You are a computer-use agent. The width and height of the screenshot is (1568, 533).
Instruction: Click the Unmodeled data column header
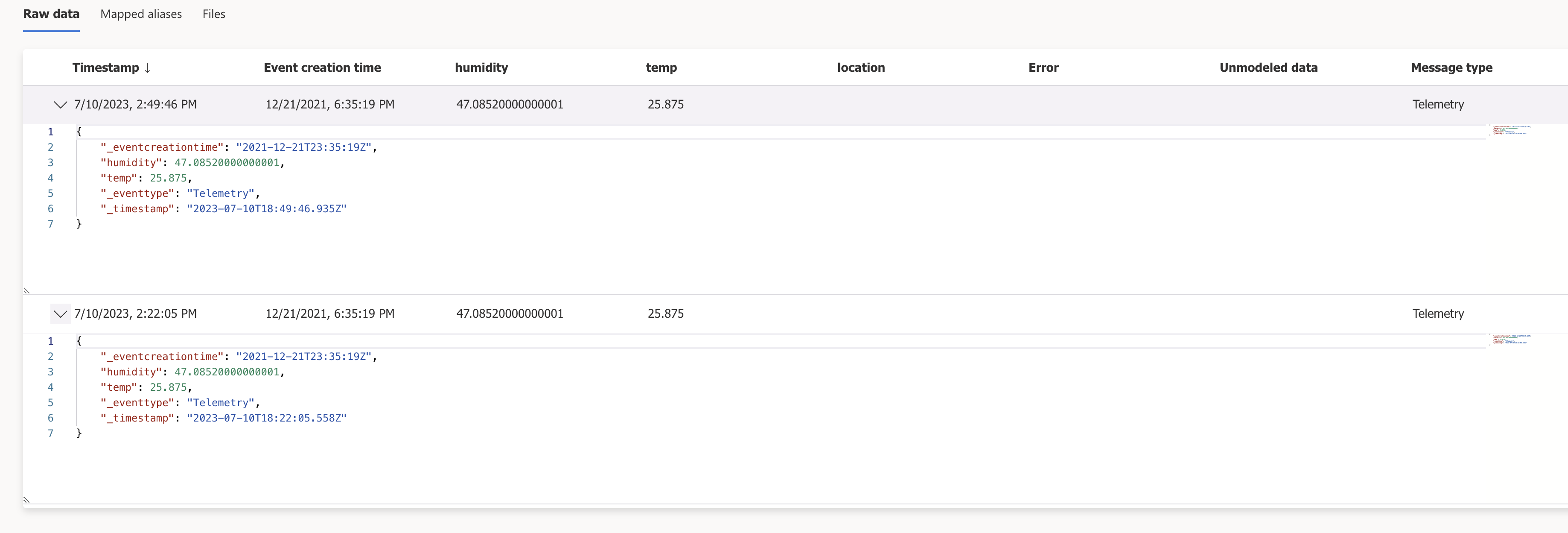coord(1268,67)
